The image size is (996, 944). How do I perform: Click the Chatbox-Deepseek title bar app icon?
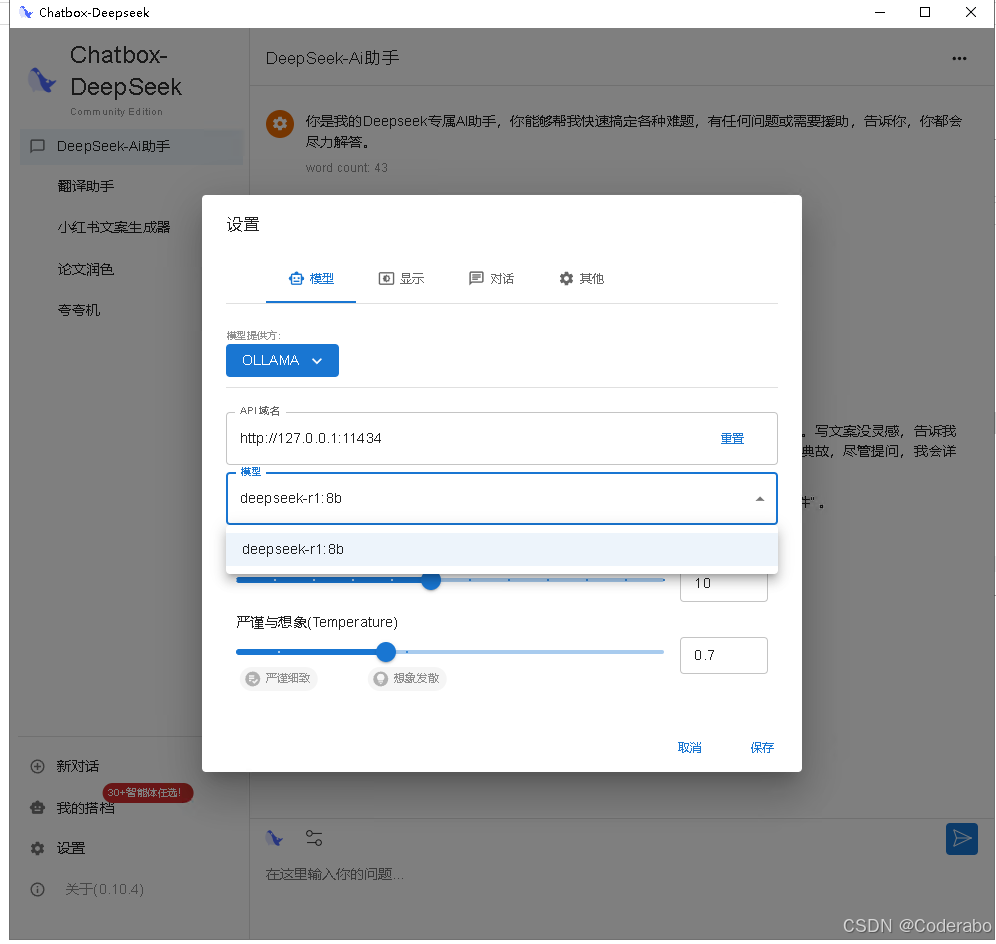click(x=26, y=13)
